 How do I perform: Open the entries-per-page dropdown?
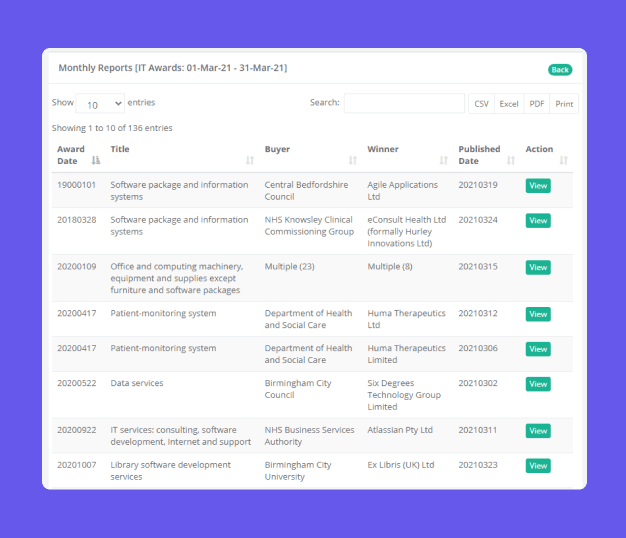pos(100,104)
